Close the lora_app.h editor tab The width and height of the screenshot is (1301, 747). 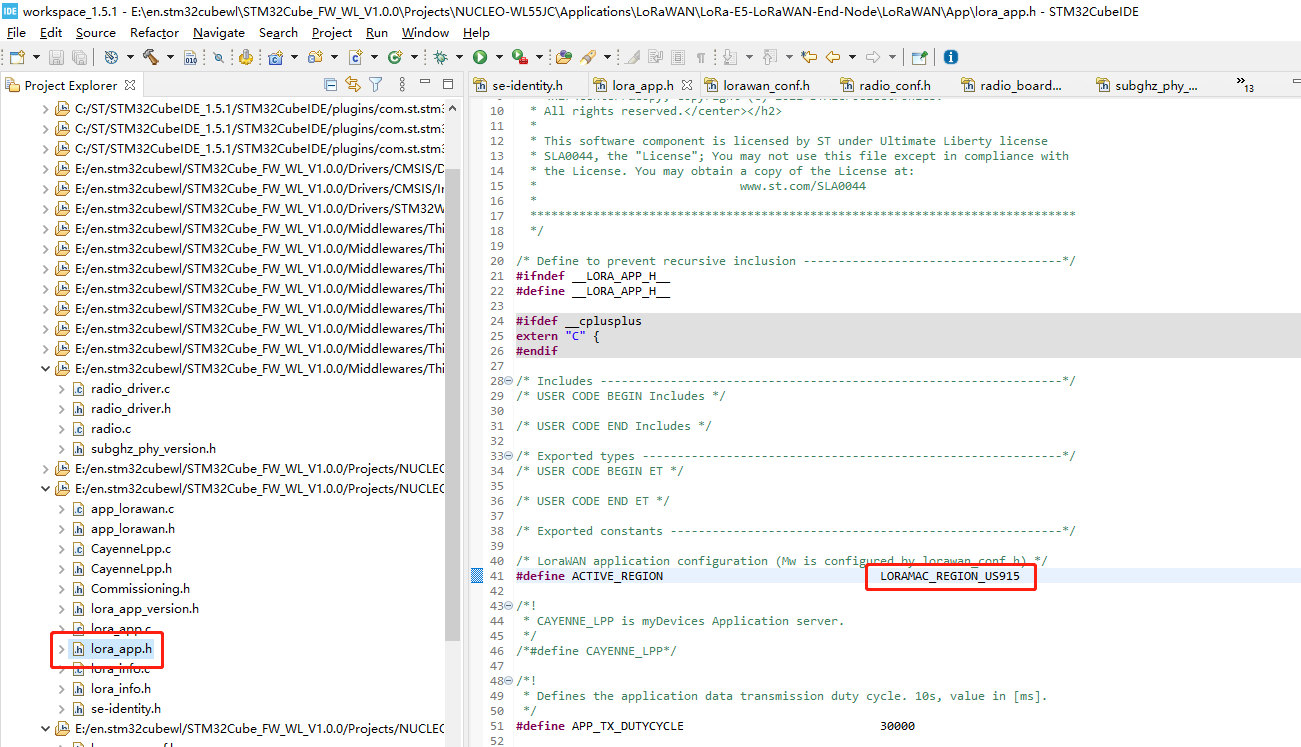(687, 85)
